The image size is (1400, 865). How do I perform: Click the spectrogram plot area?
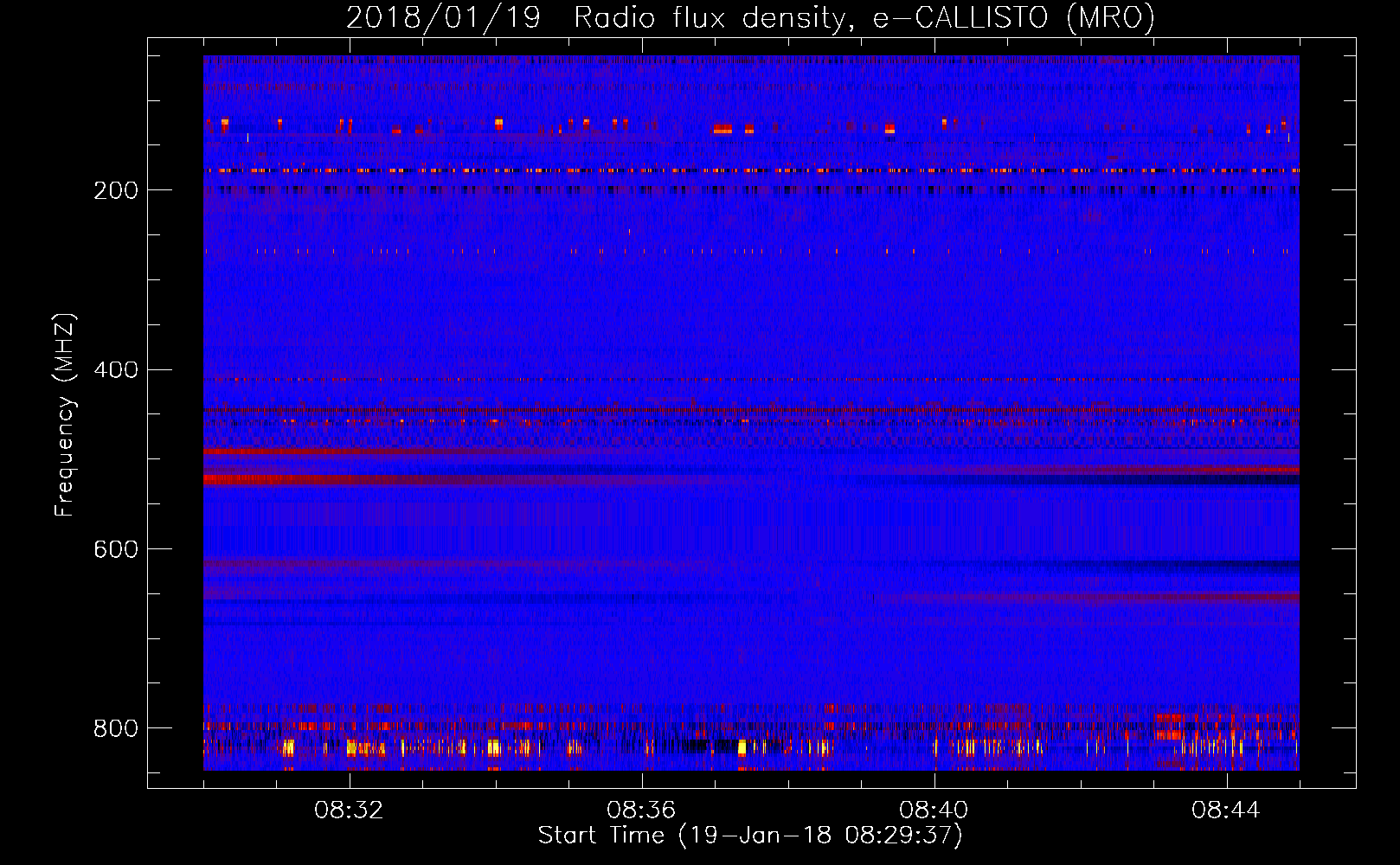click(x=751, y=413)
